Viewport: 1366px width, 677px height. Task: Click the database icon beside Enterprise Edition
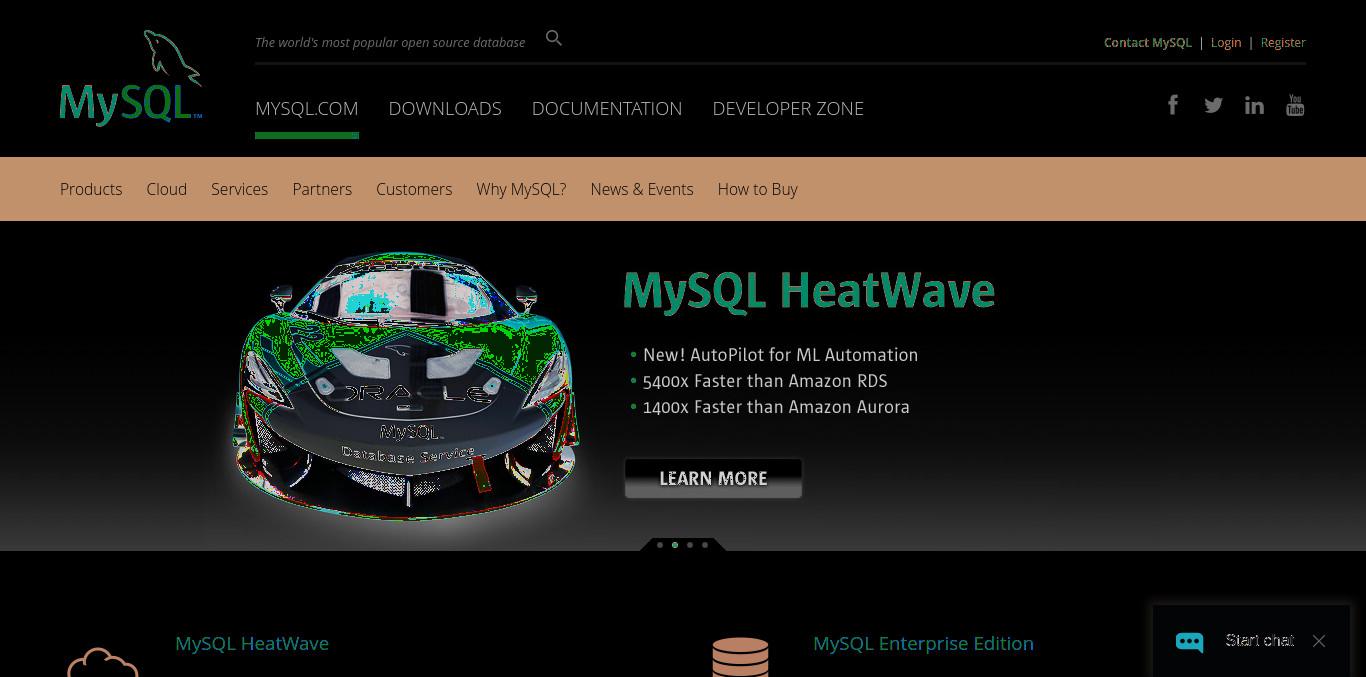tap(740, 657)
